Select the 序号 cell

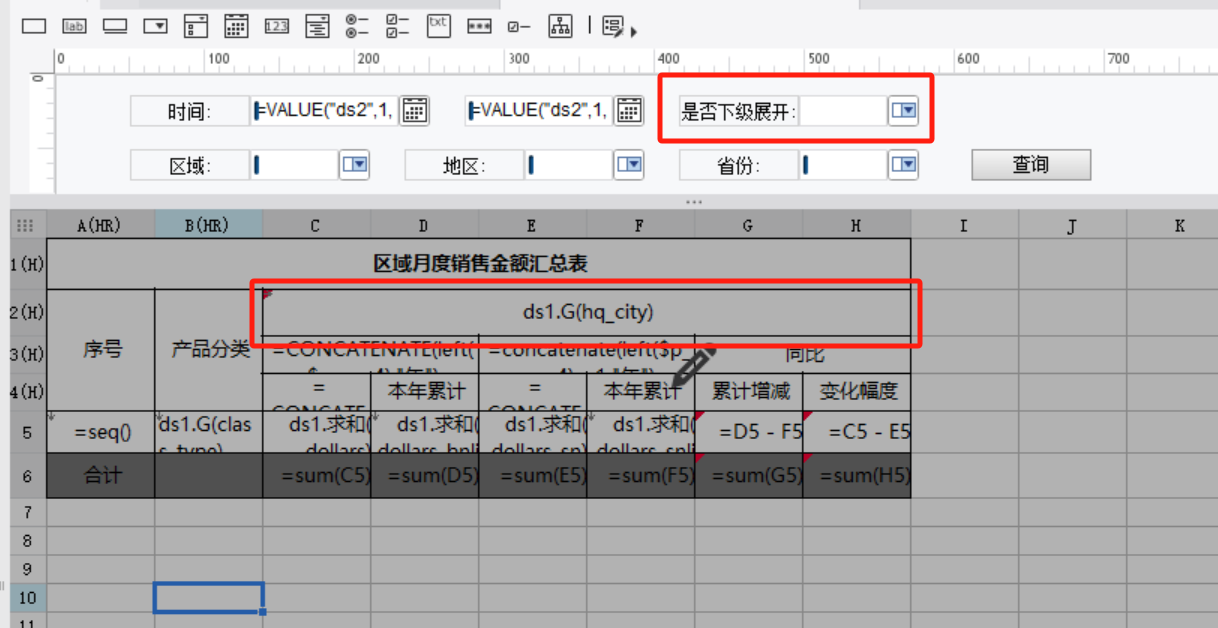coord(101,350)
